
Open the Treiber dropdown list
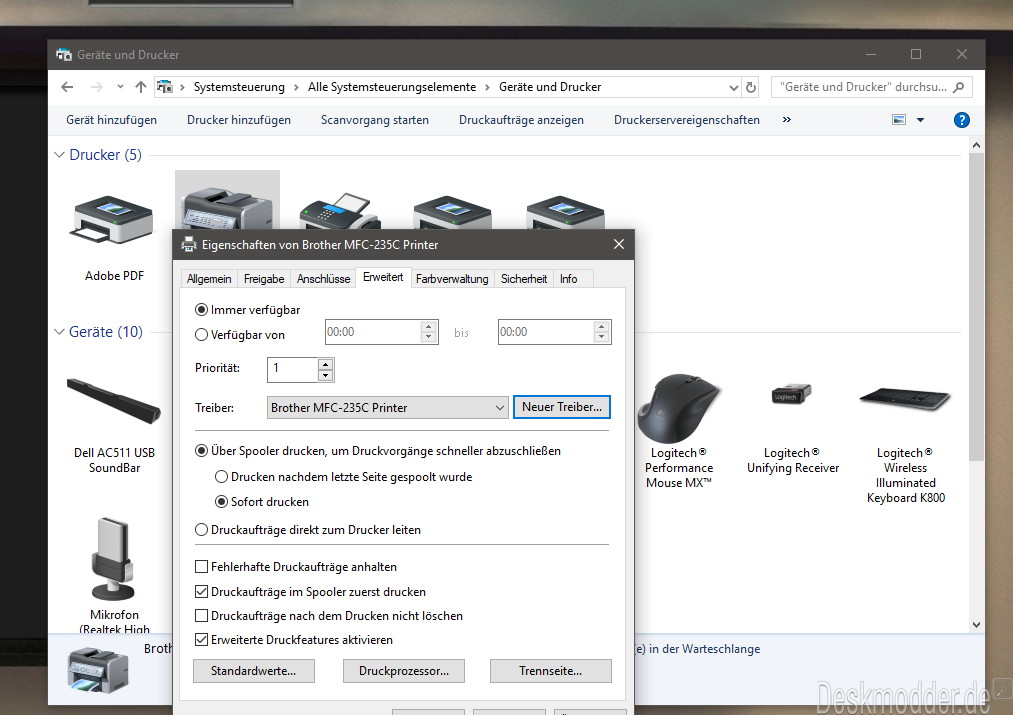[x=388, y=408]
